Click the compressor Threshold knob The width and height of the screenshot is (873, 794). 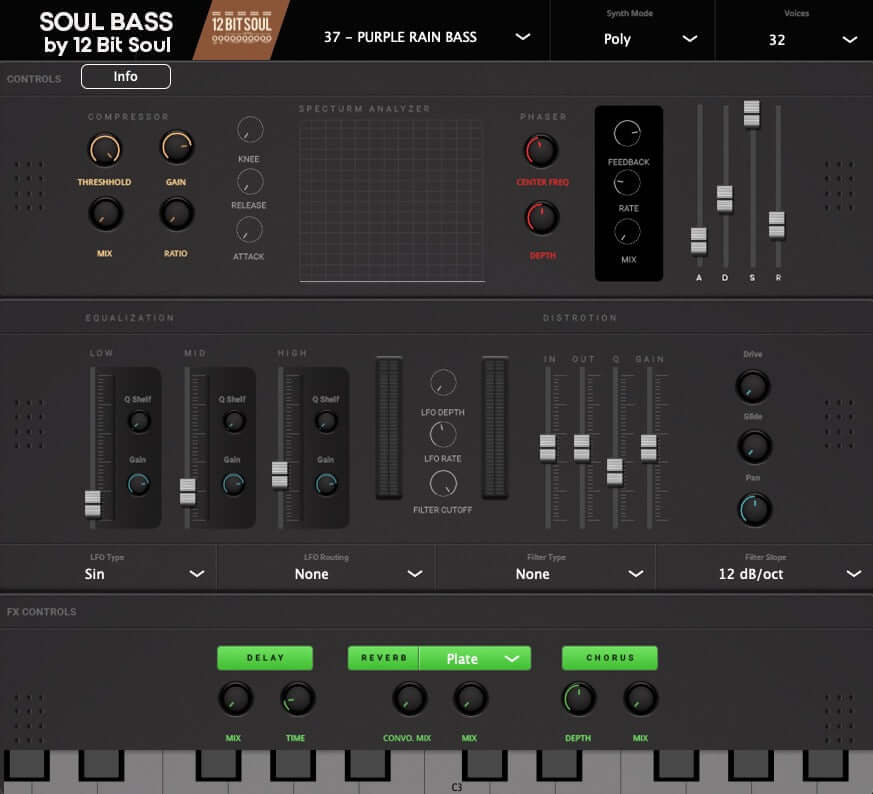(x=105, y=150)
